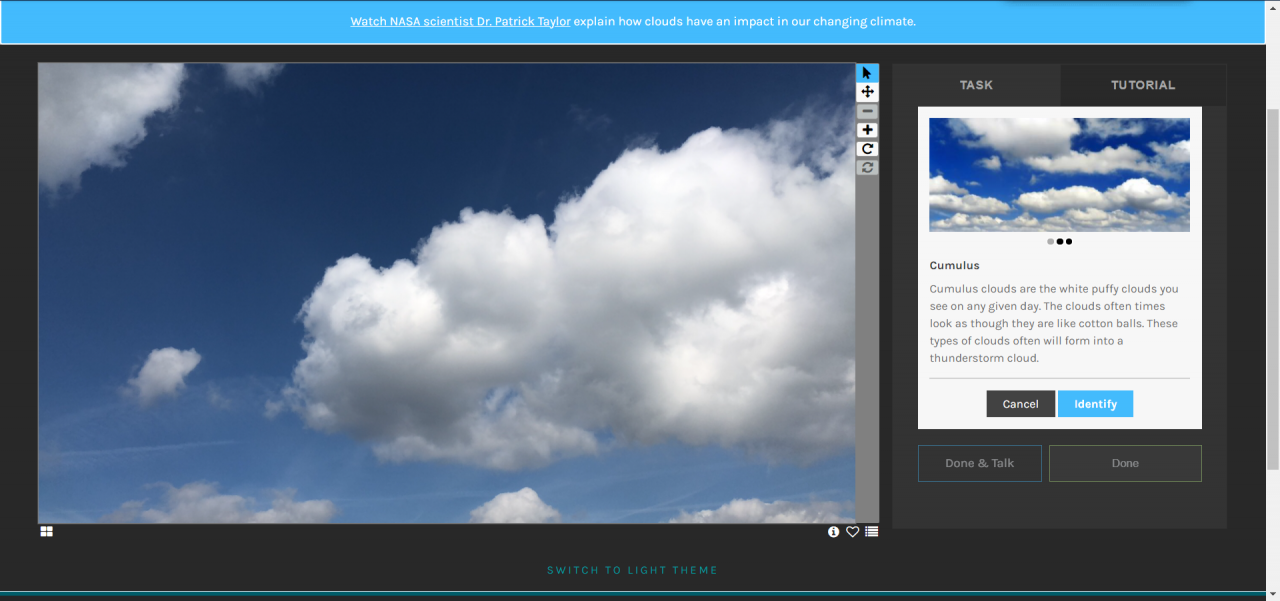Switch to the Task tab
The image size is (1280, 601).
(x=976, y=85)
